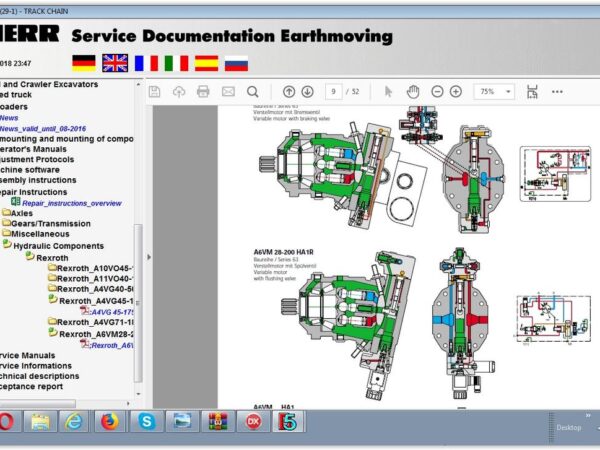Zoom in with plus icon
This screenshot has width=600, height=450.
pos(456,92)
